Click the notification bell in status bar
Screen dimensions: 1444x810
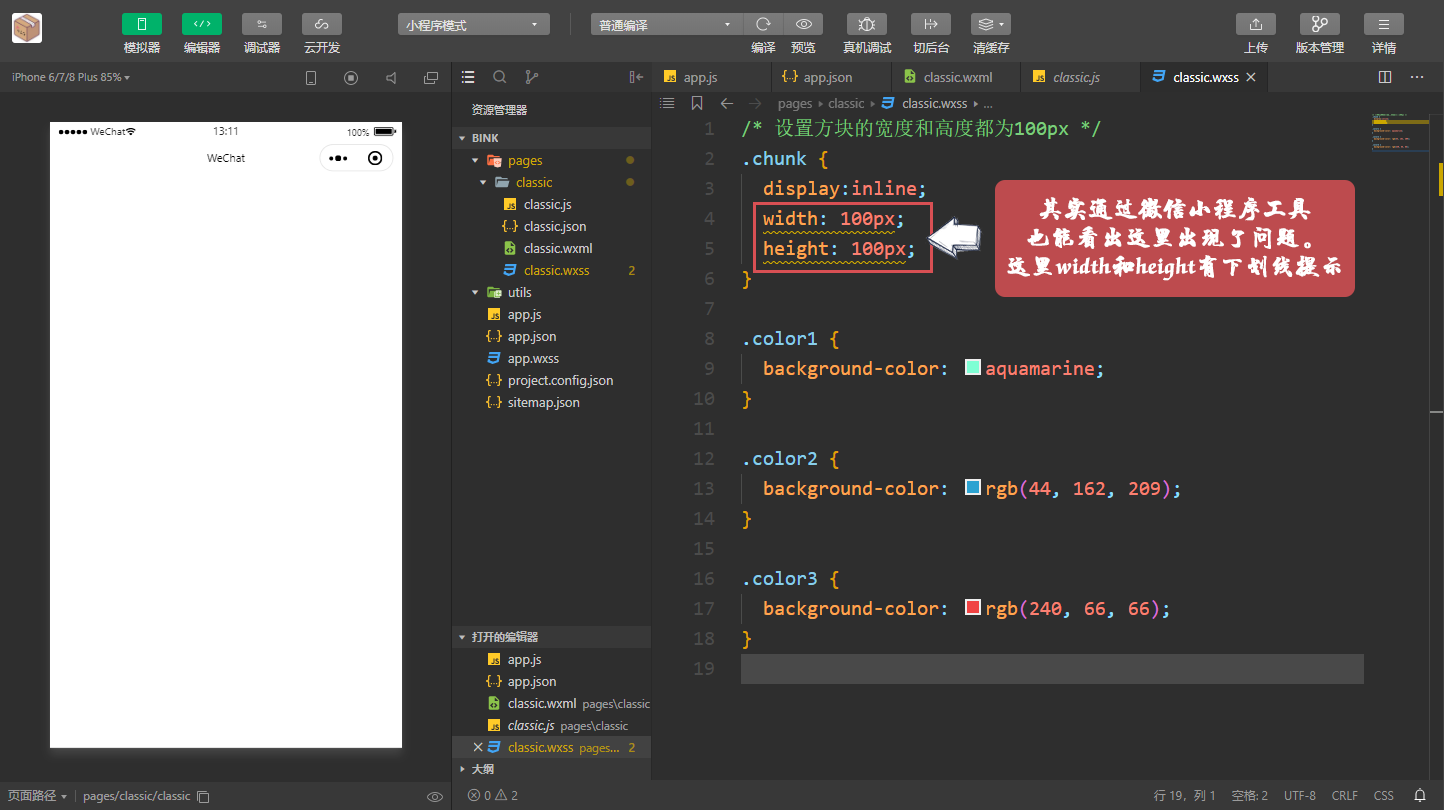[1419, 795]
